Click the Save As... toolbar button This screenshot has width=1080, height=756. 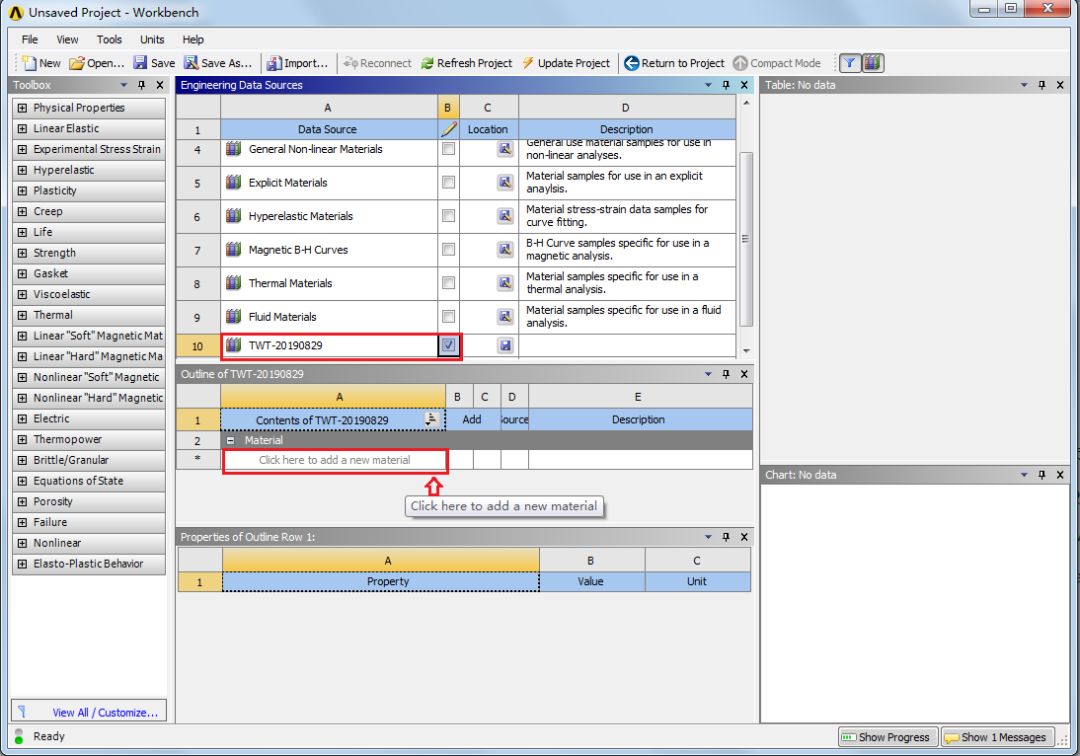[218, 63]
